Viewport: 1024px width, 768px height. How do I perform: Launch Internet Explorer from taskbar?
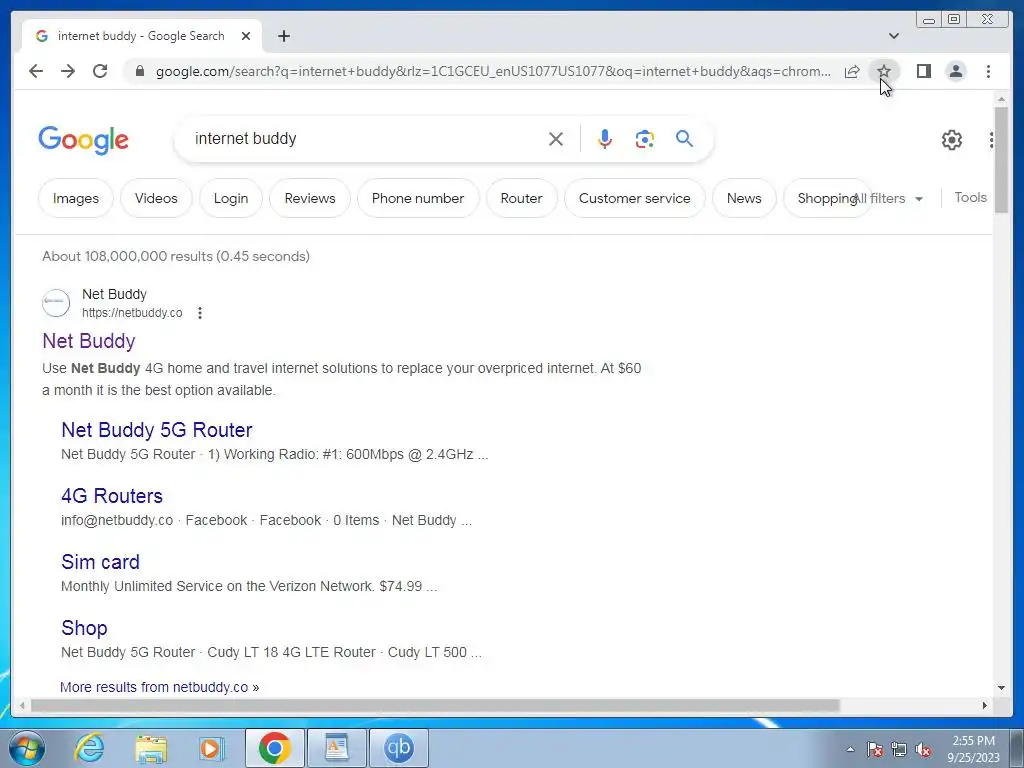(89, 748)
